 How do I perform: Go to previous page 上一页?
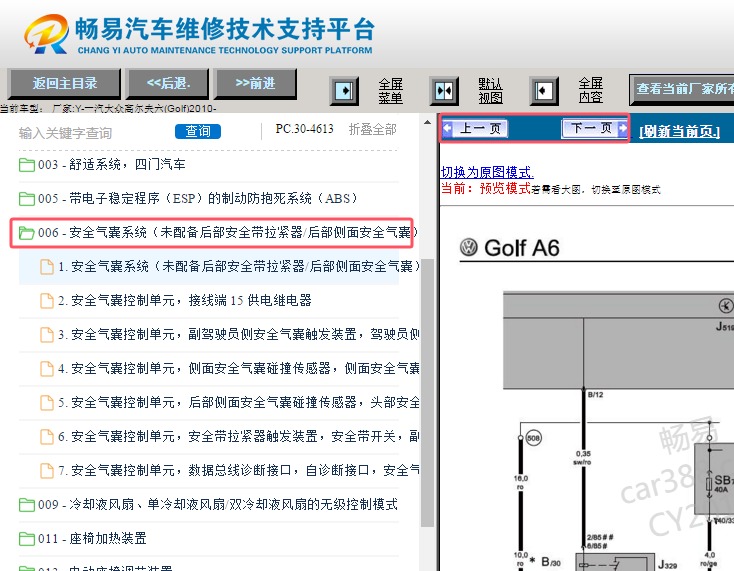coord(475,128)
